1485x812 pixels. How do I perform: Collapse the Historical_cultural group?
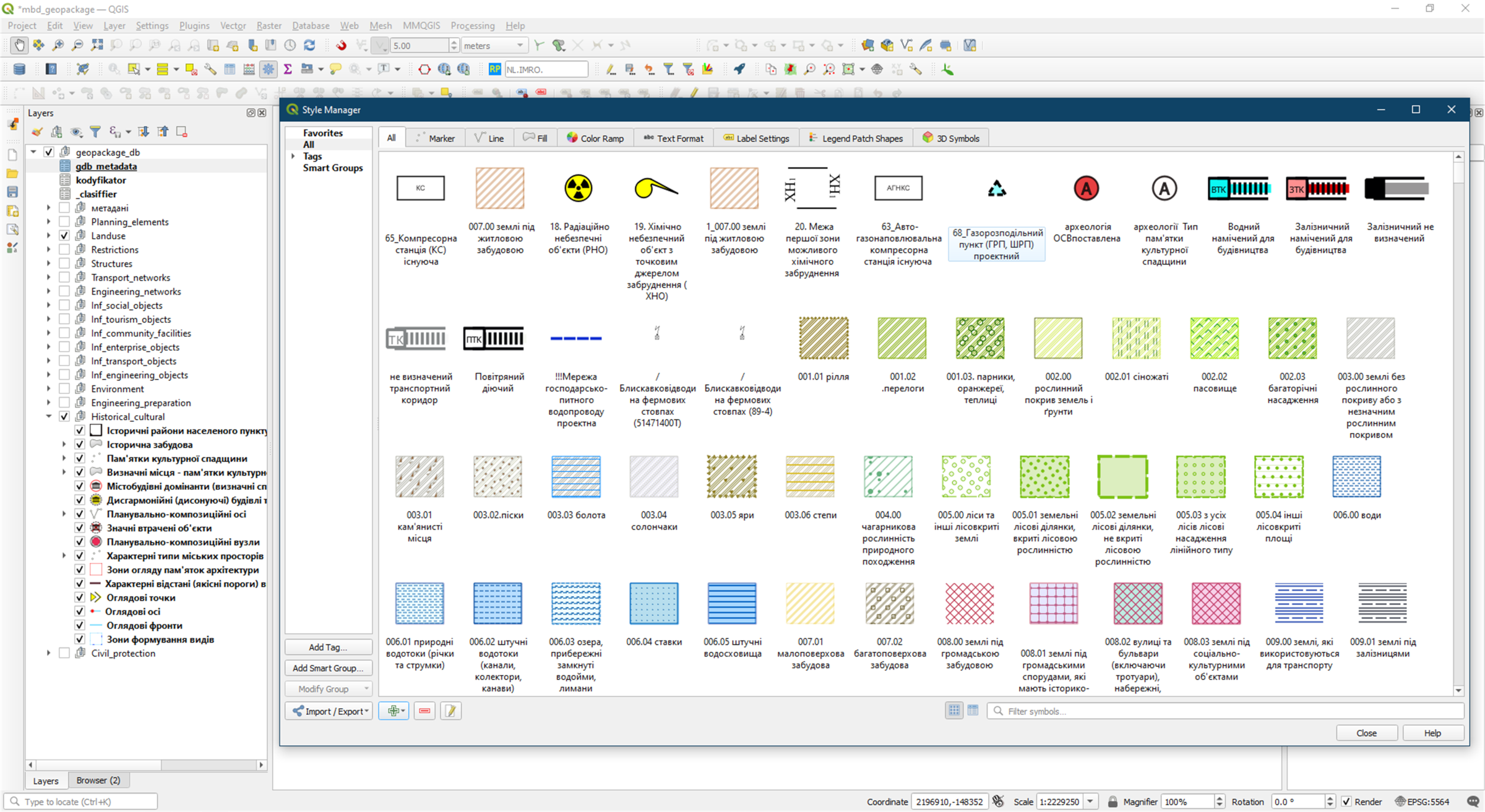(x=49, y=416)
